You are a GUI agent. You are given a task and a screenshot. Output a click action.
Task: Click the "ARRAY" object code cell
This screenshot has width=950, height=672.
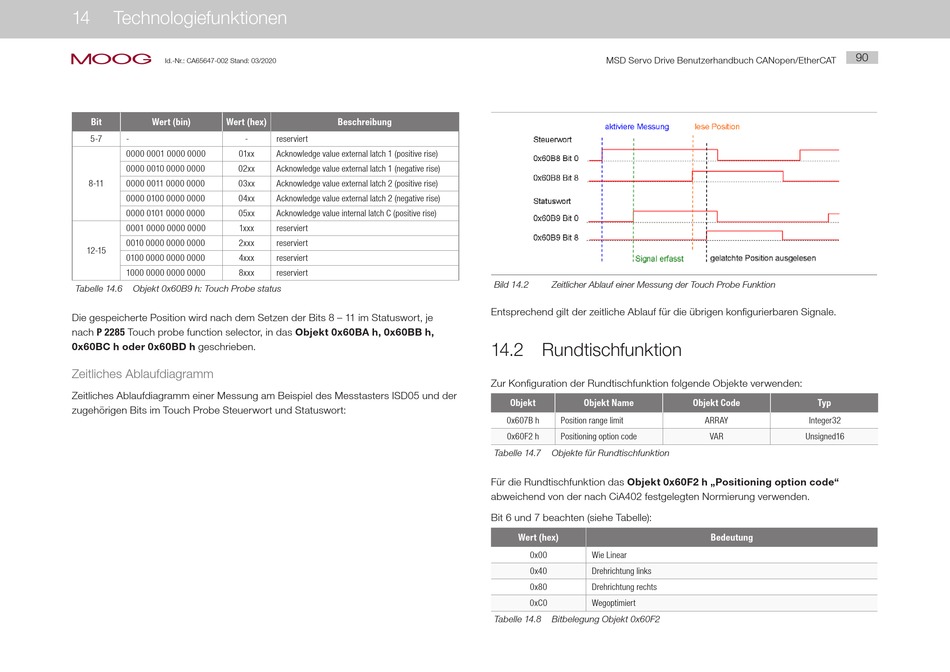716,421
